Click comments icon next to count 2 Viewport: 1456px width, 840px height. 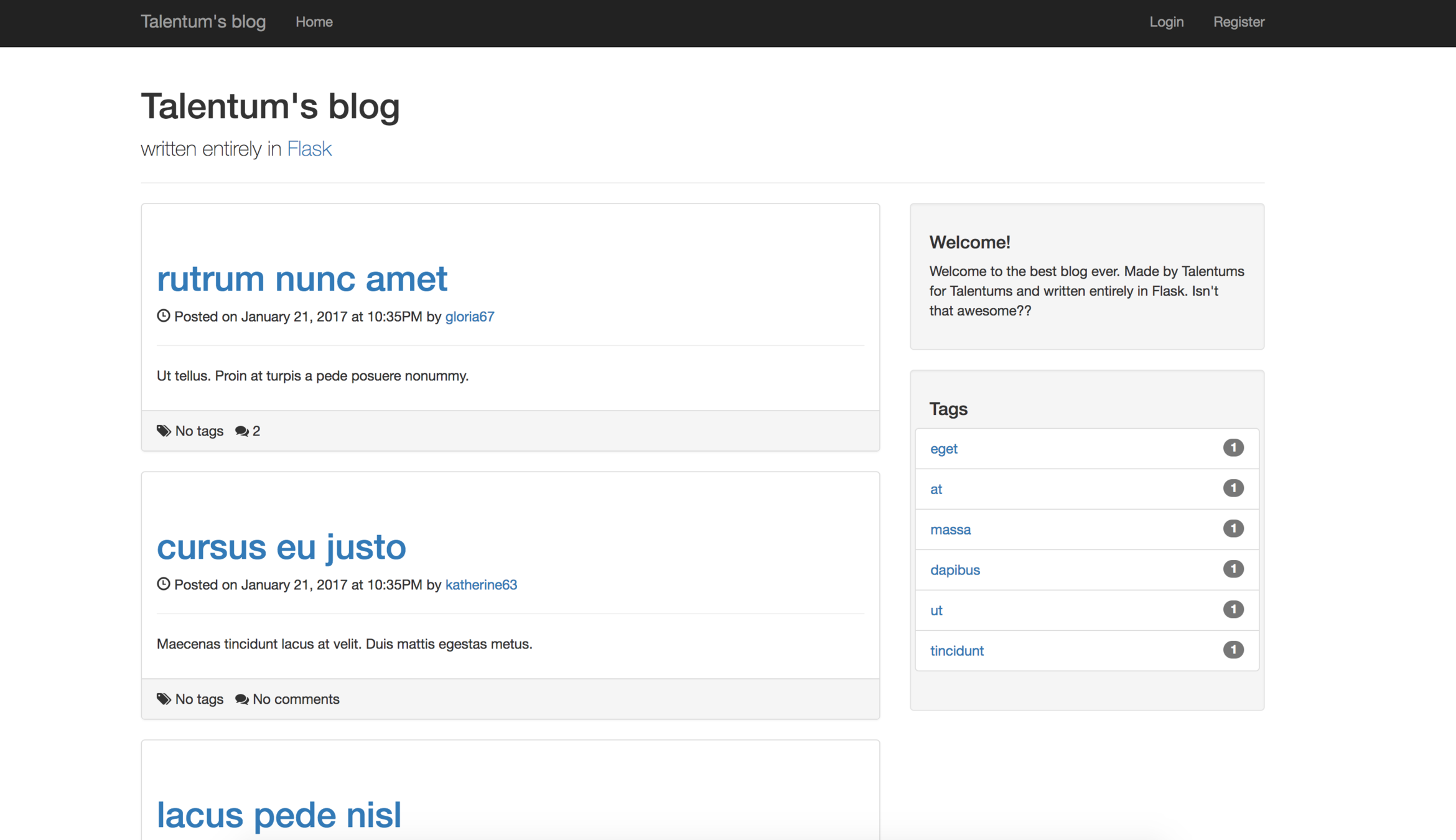pos(241,431)
